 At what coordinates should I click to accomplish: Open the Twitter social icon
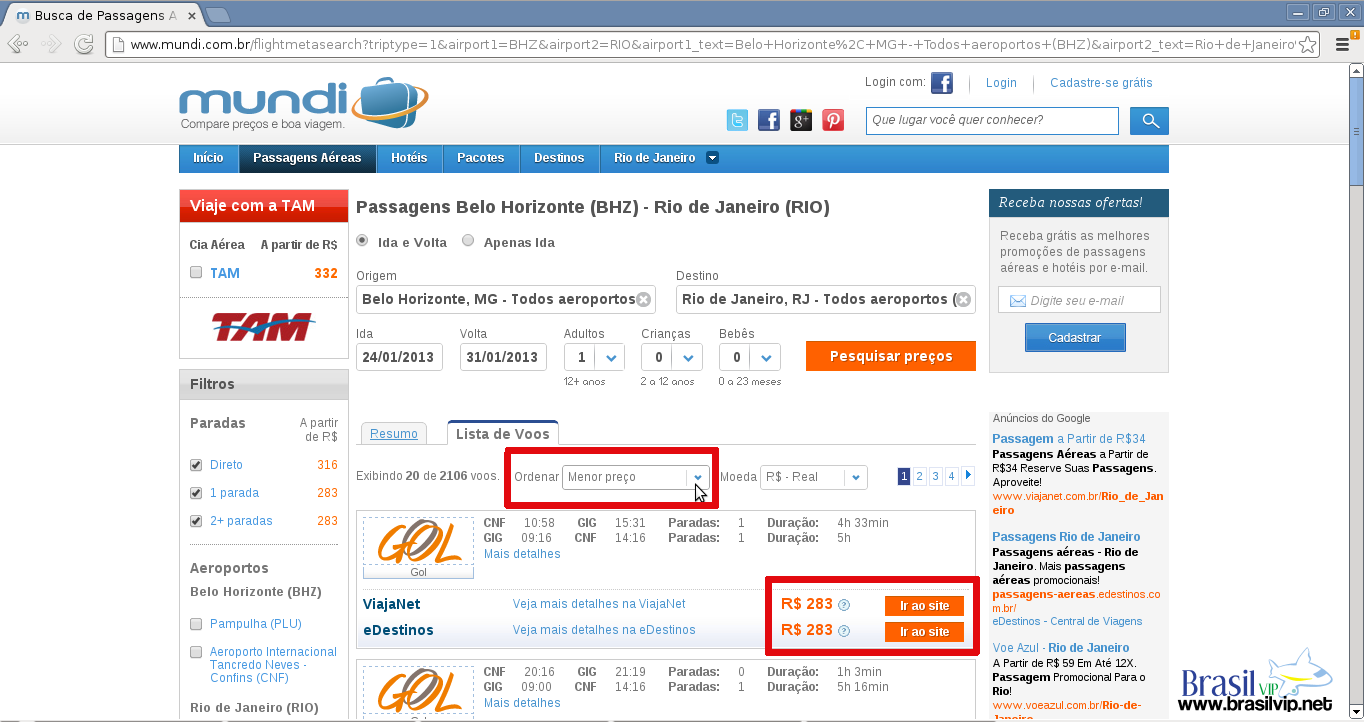click(x=737, y=120)
